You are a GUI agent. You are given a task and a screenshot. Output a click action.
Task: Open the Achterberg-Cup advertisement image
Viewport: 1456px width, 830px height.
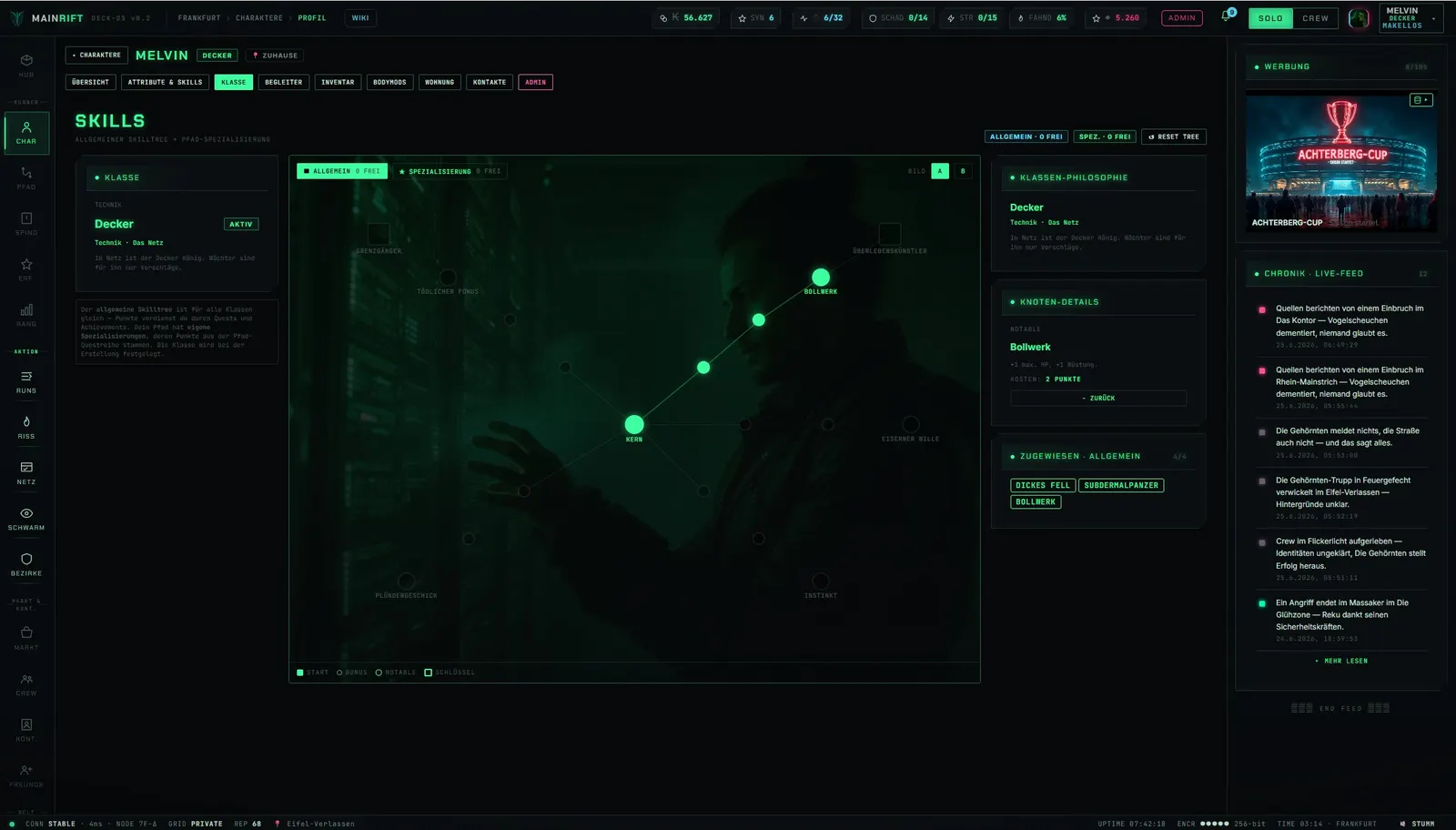pyautogui.click(x=1341, y=160)
